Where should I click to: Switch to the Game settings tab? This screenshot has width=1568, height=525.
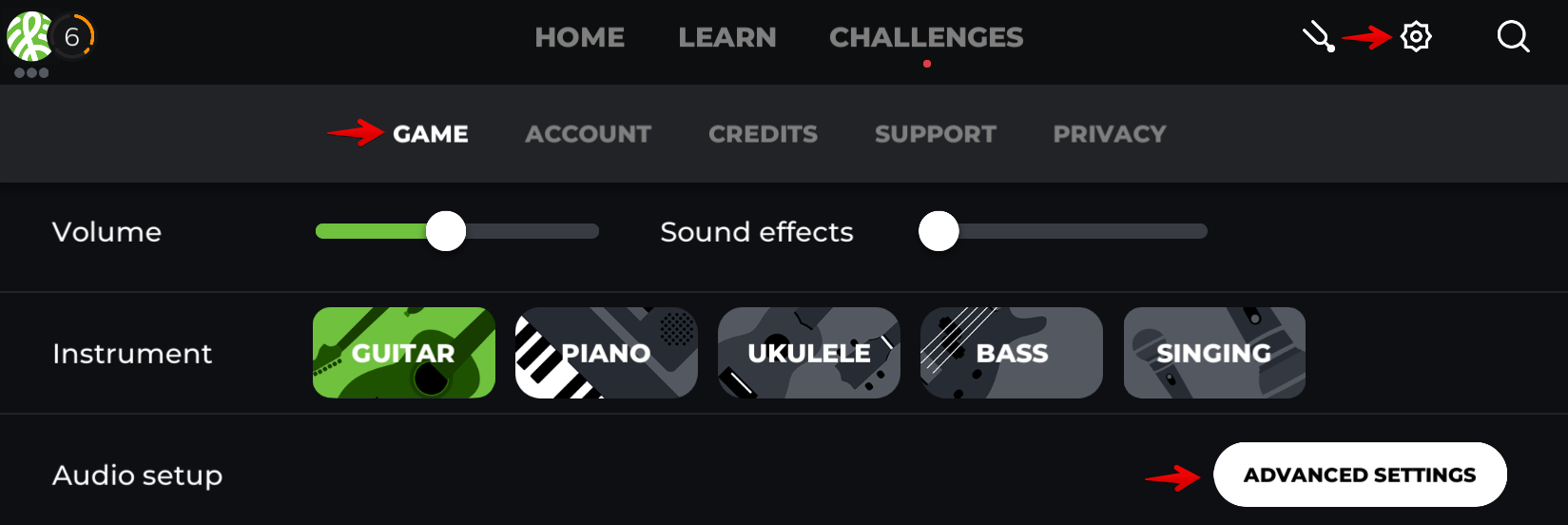click(x=431, y=134)
